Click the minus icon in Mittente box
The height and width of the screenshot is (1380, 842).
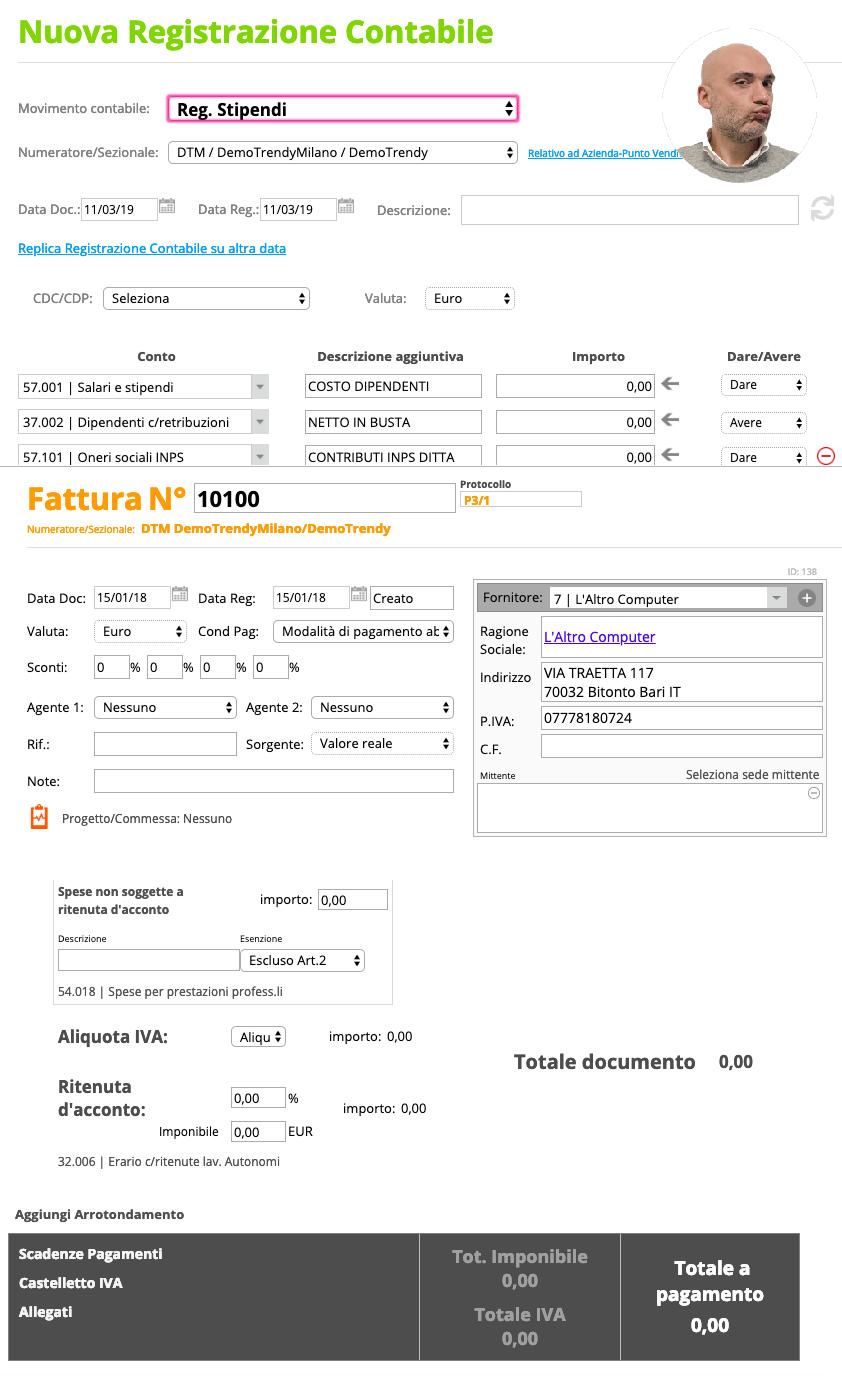click(x=813, y=793)
